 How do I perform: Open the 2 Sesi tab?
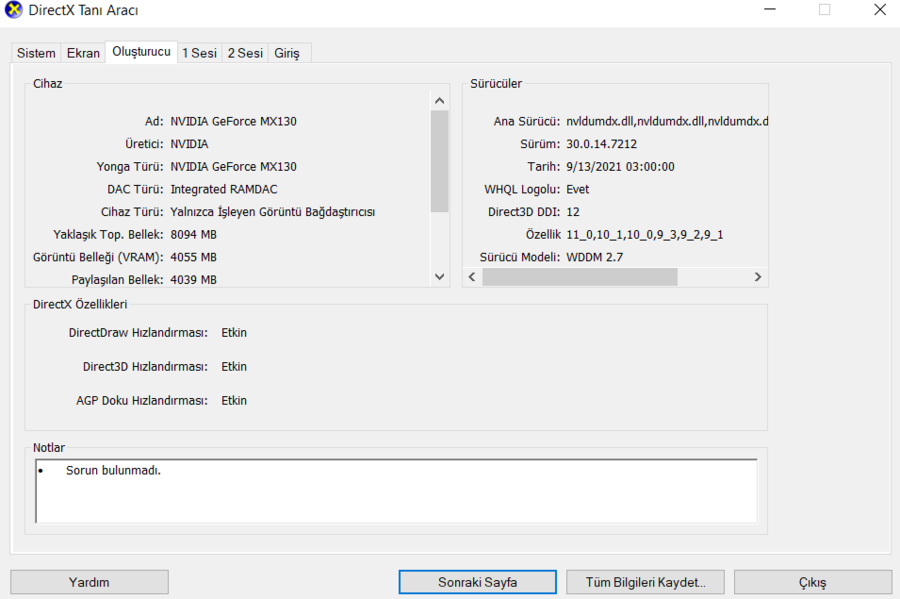tap(245, 53)
